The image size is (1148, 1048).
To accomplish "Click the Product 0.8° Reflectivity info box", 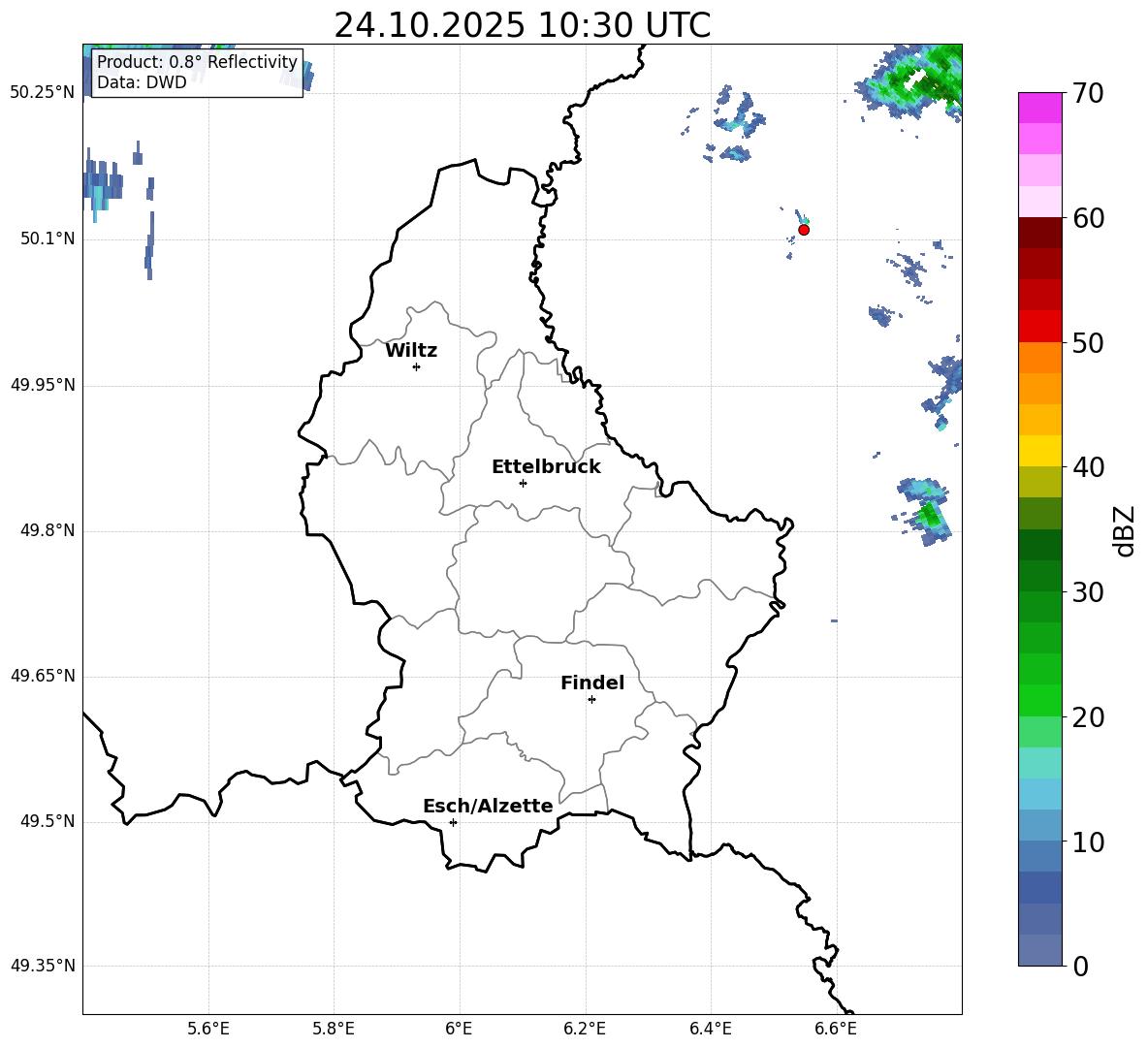I will [x=197, y=73].
